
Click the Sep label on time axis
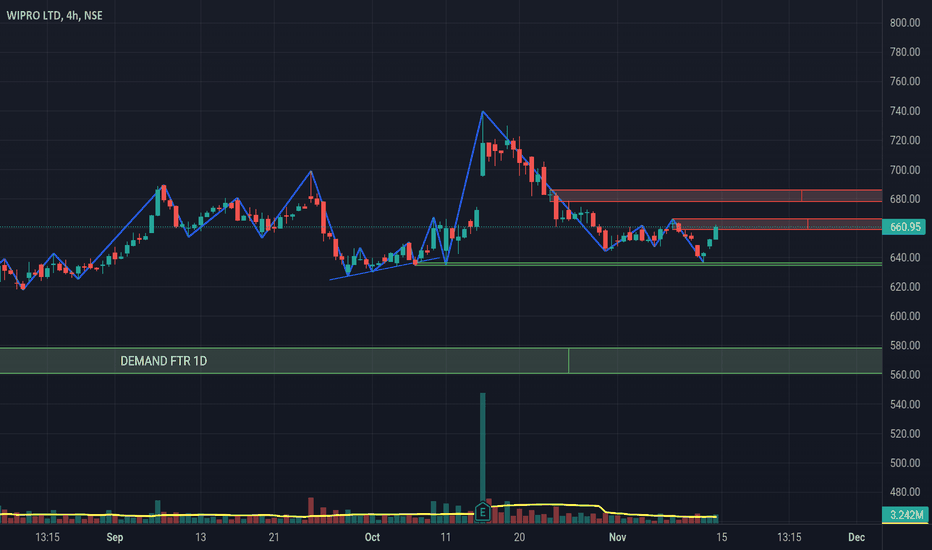tap(115, 538)
